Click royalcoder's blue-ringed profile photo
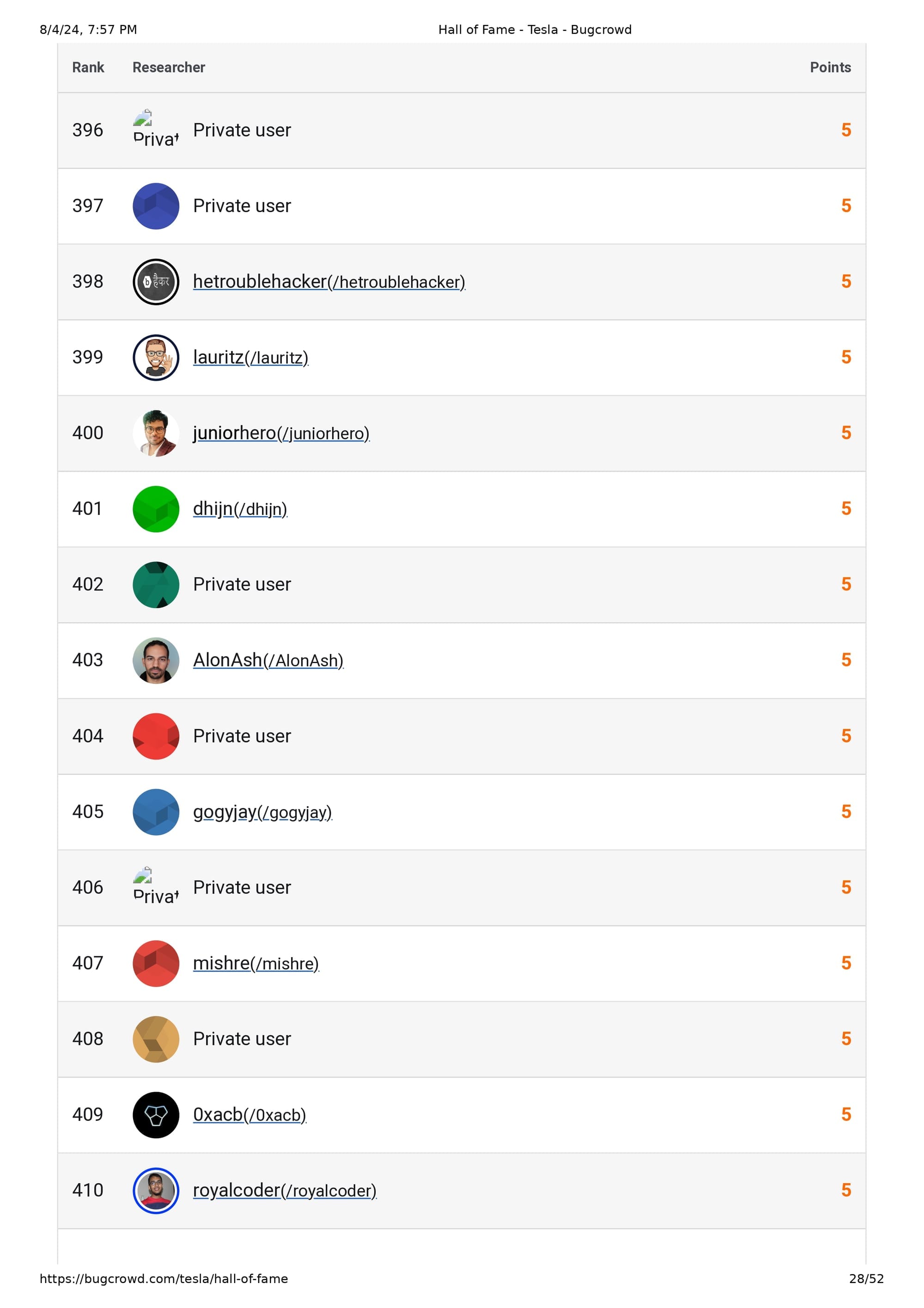 [155, 1191]
